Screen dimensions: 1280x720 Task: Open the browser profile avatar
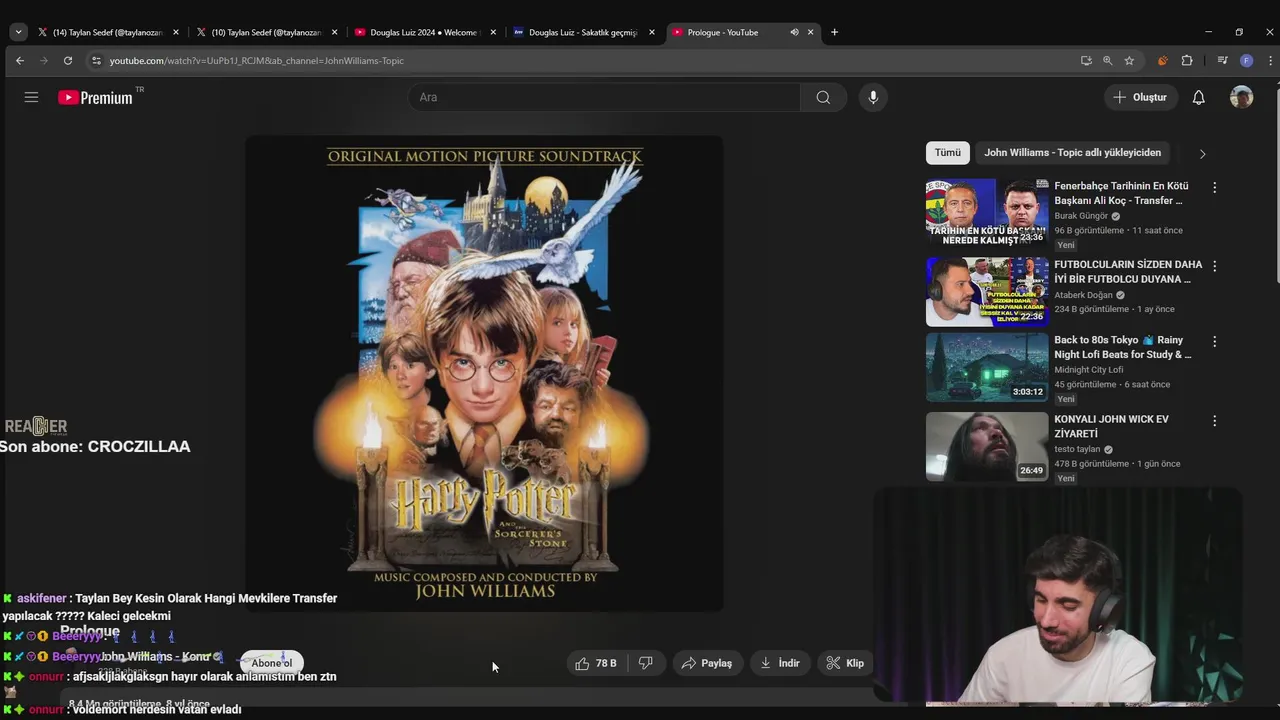click(1246, 61)
